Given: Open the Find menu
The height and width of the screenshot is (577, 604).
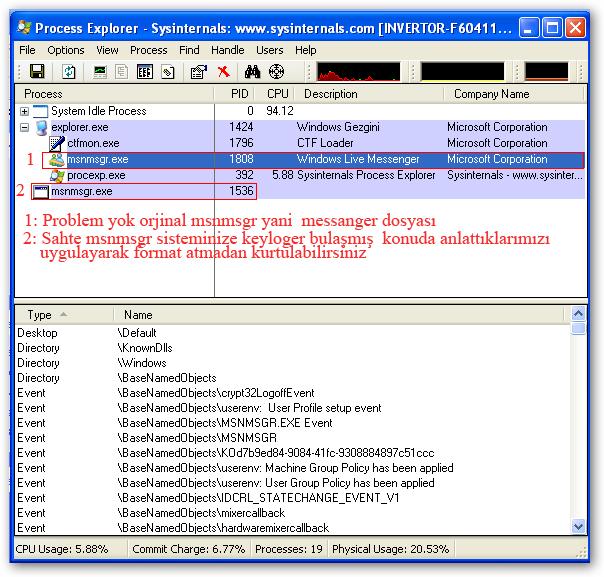Looking at the screenshot, I should click(189, 50).
